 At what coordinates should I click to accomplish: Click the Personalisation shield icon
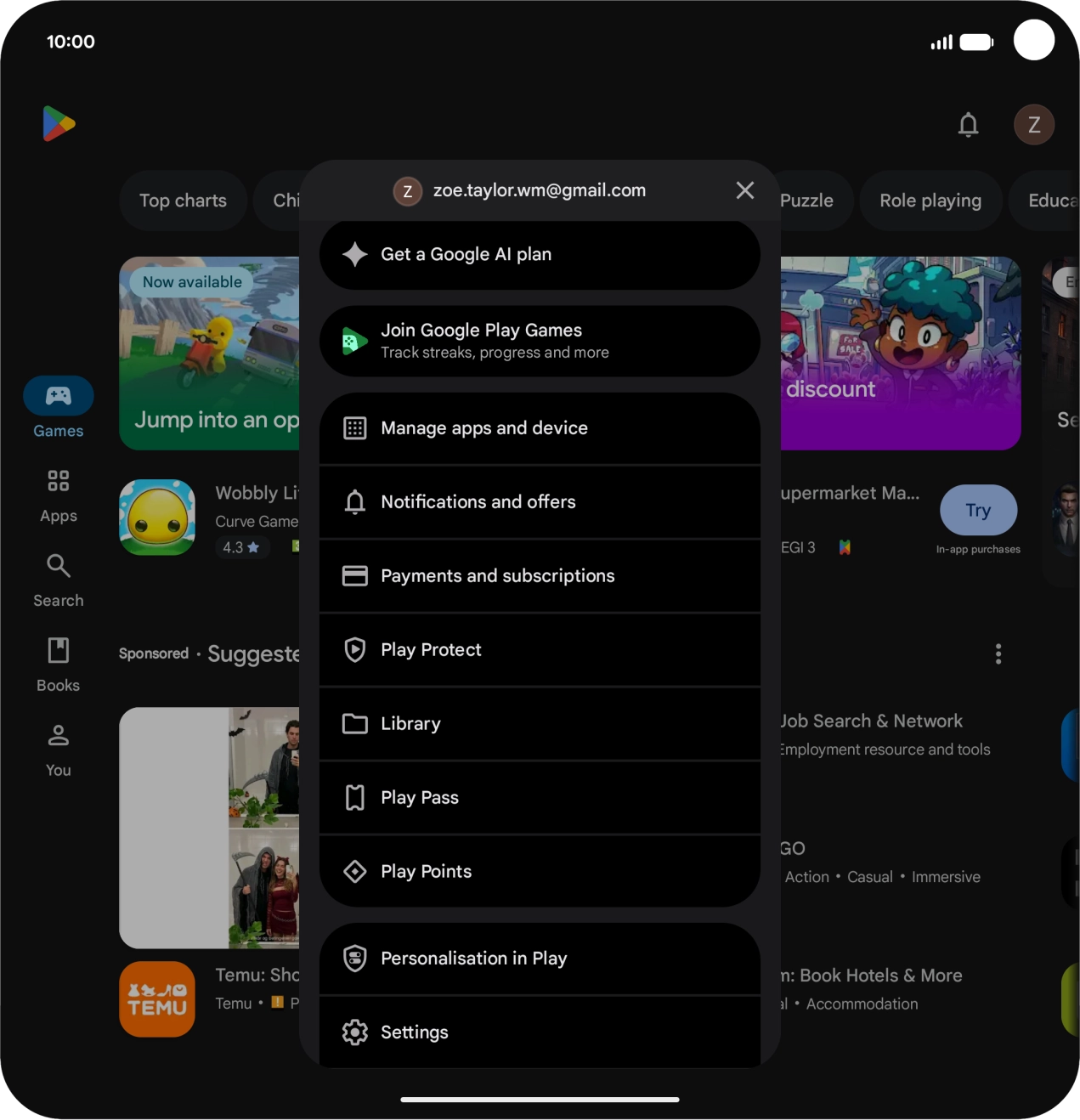click(x=354, y=959)
